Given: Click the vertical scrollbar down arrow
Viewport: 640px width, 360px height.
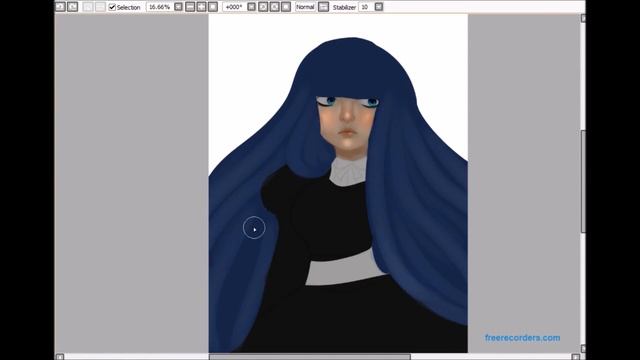Looking at the screenshot, I should (x=583, y=349).
